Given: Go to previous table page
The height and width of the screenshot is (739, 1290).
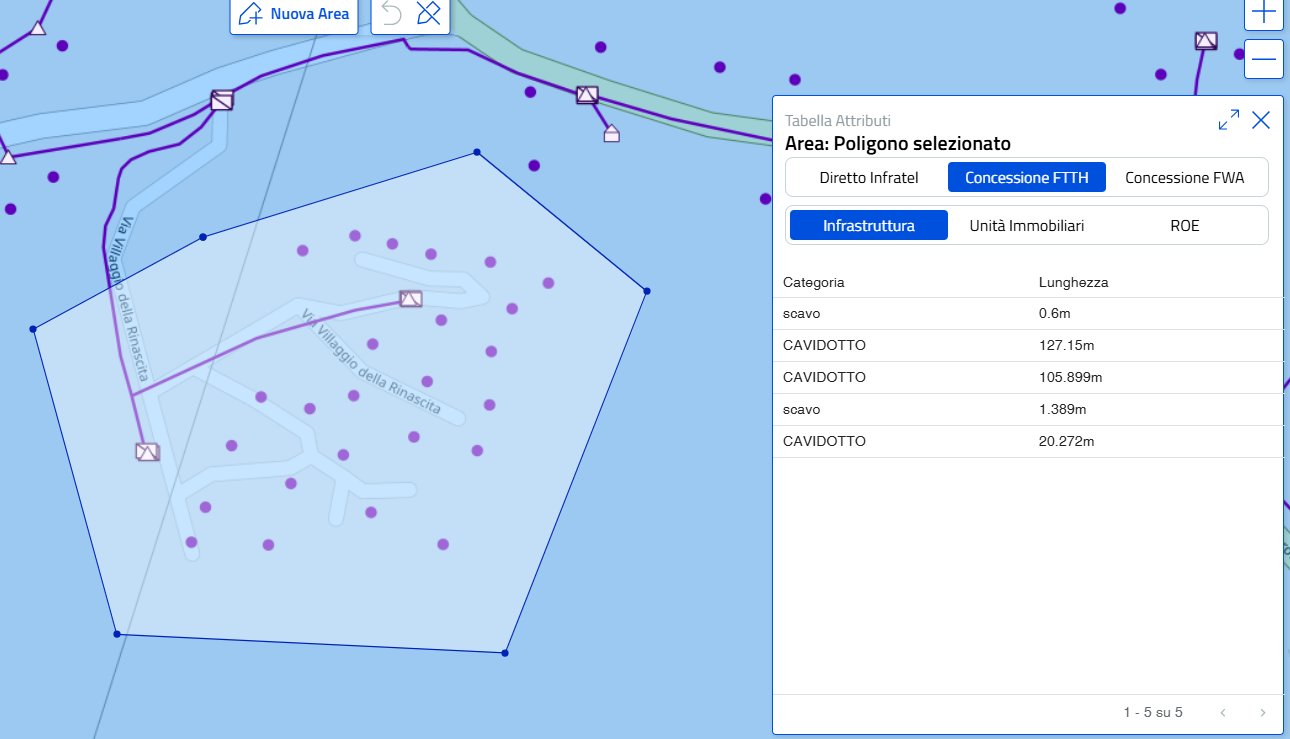Looking at the screenshot, I should click(x=1222, y=713).
